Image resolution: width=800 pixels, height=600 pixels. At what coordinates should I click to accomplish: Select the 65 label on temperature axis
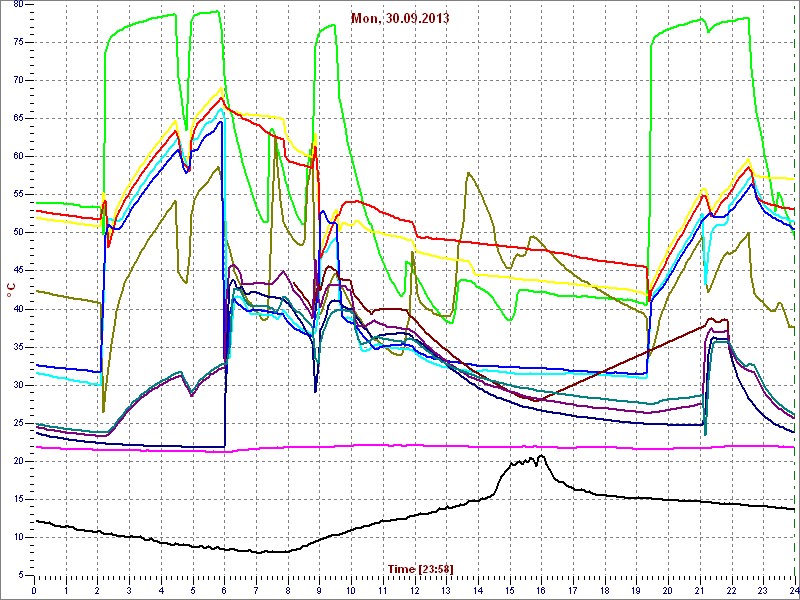point(17,119)
